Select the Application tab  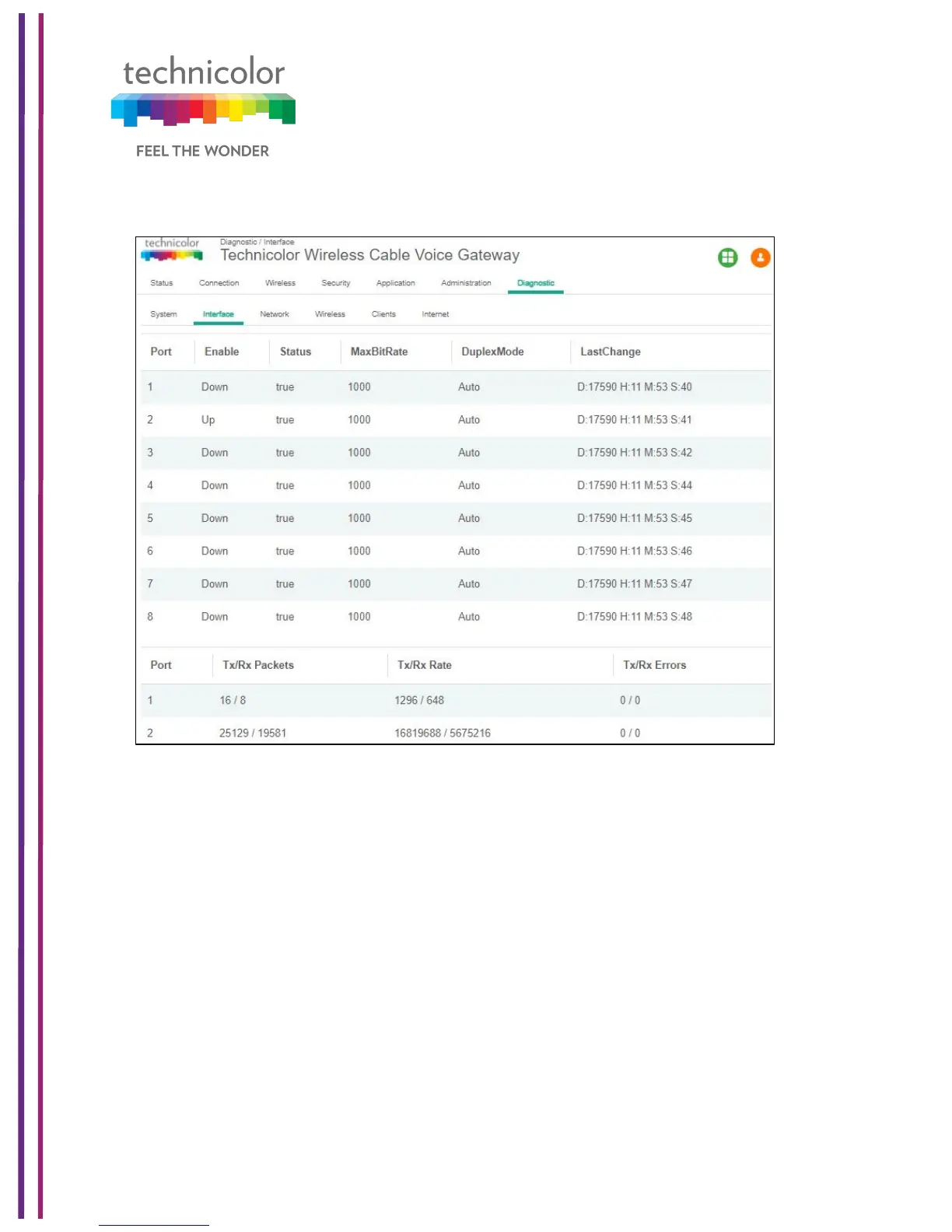coord(395,283)
